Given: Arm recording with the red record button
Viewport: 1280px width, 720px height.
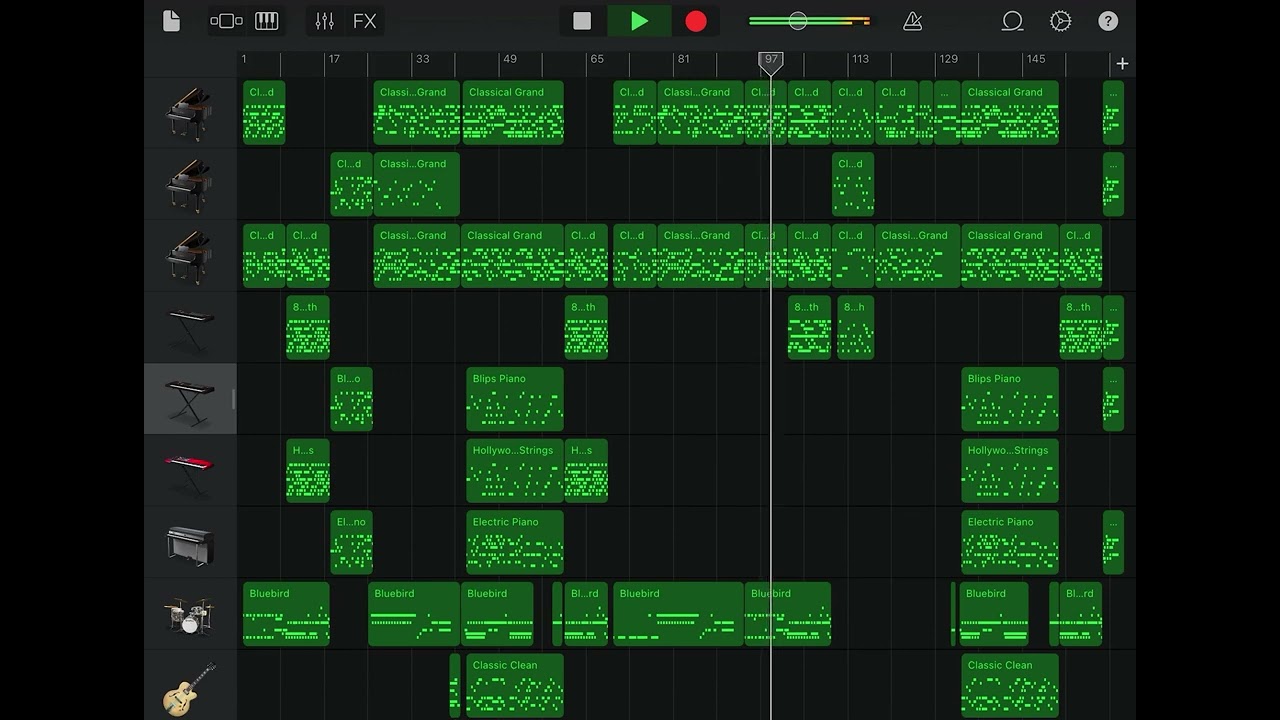Looking at the screenshot, I should pyautogui.click(x=695, y=20).
